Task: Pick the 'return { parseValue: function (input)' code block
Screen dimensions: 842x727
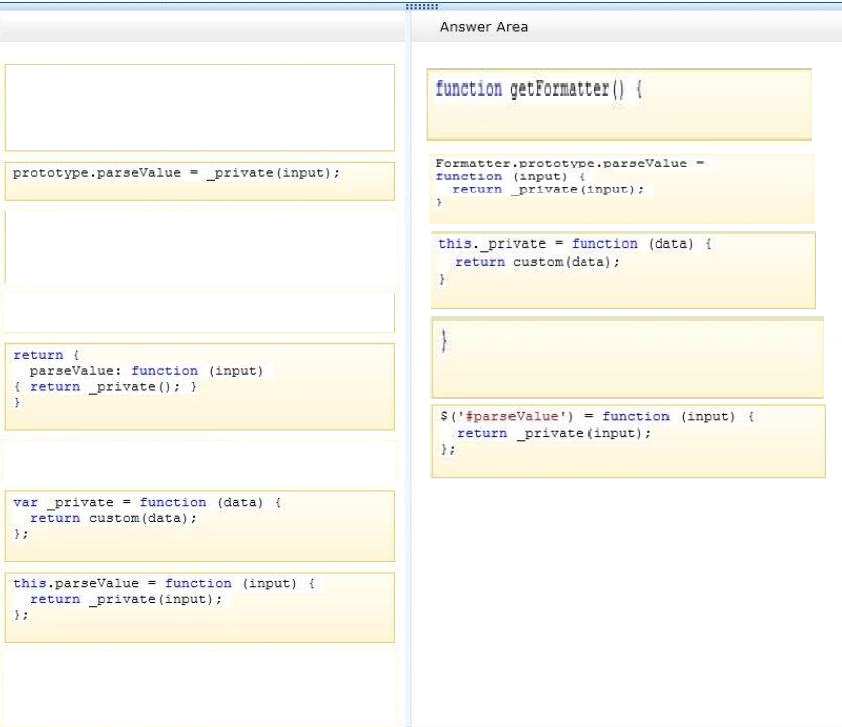Action: (x=200, y=387)
